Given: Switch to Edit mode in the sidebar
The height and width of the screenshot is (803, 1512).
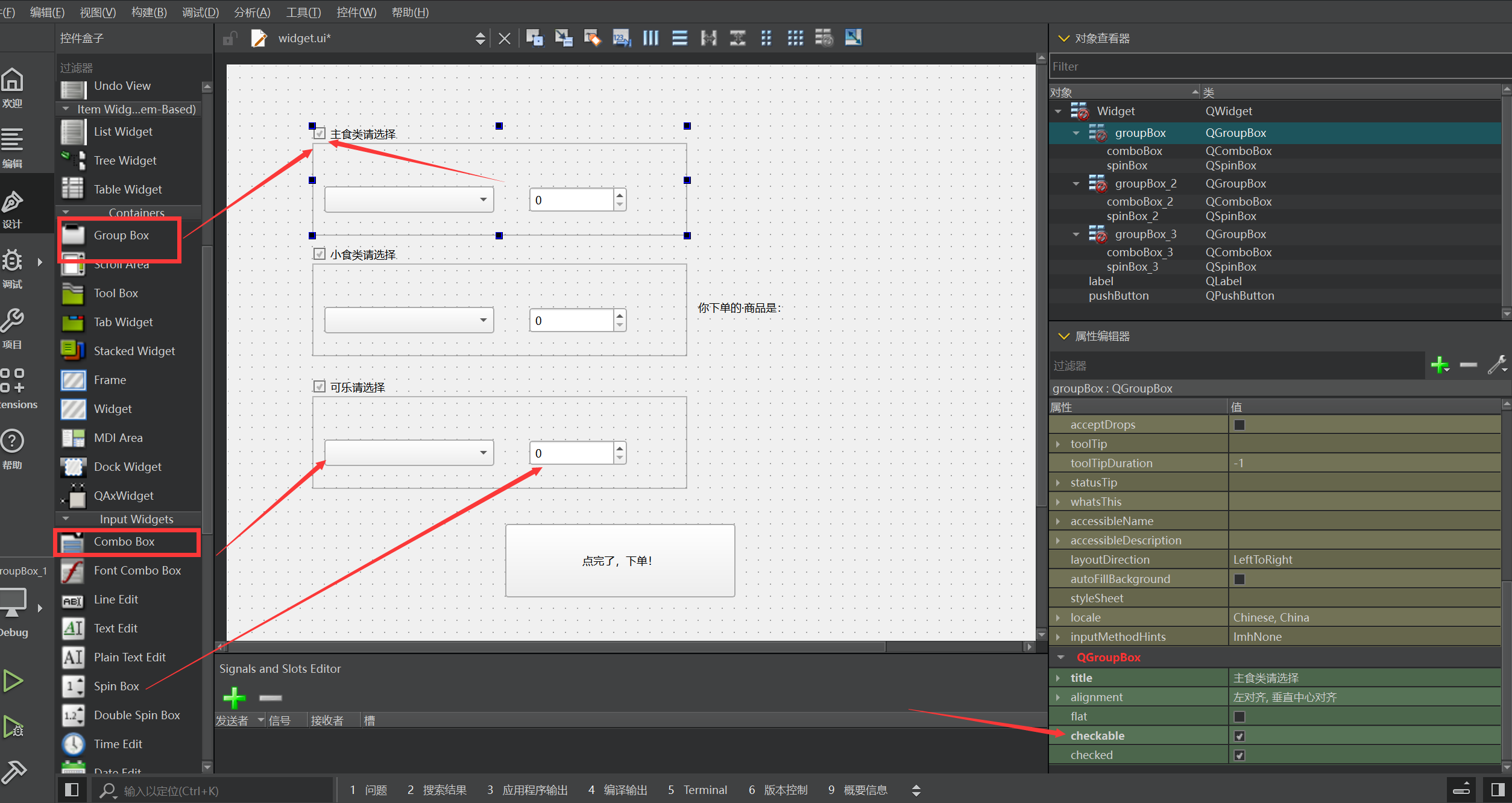Looking at the screenshot, I should click(x=12, y=148).
